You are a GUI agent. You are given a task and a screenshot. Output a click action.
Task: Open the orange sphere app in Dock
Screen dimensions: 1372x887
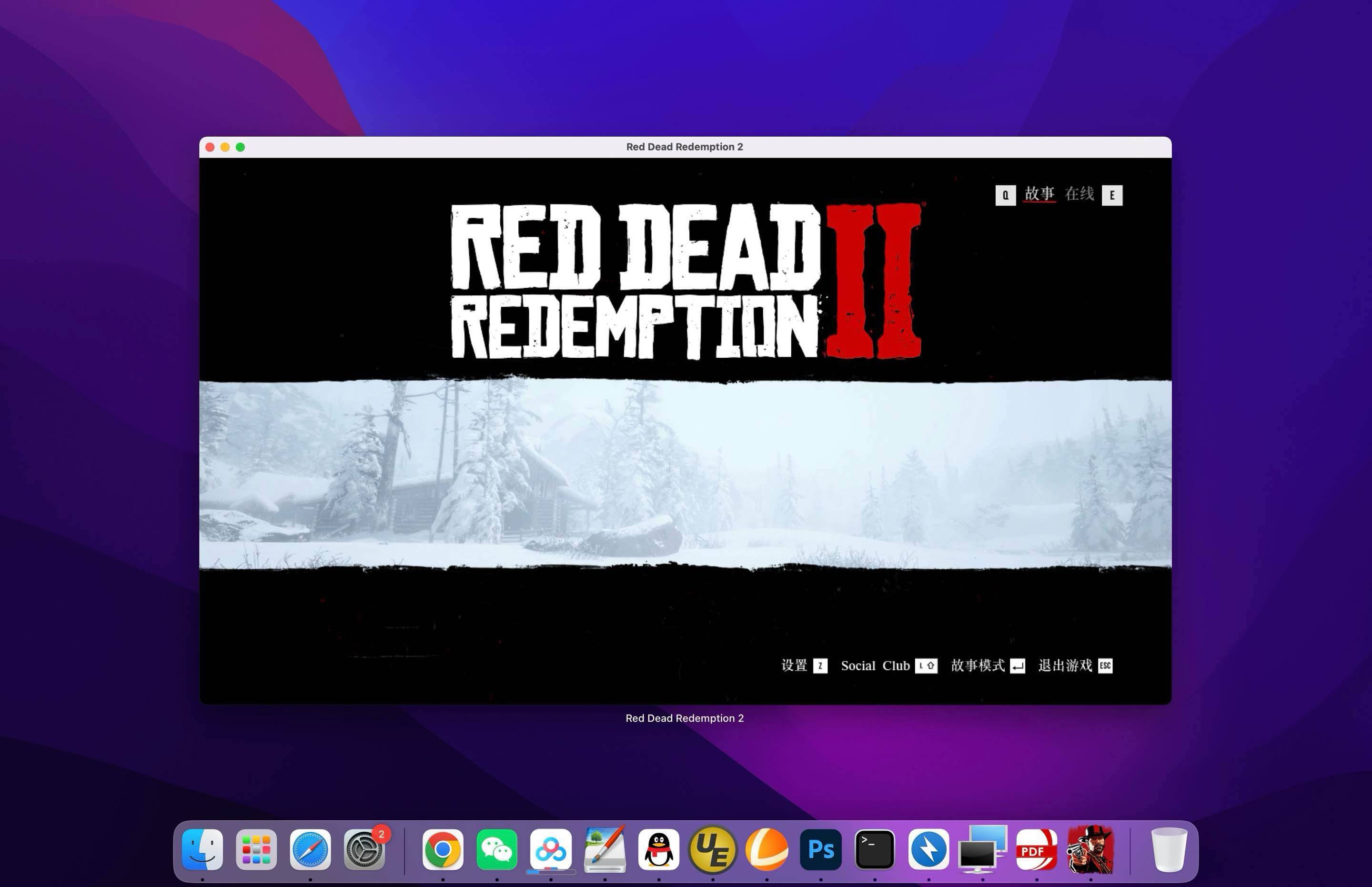(767, 849)
